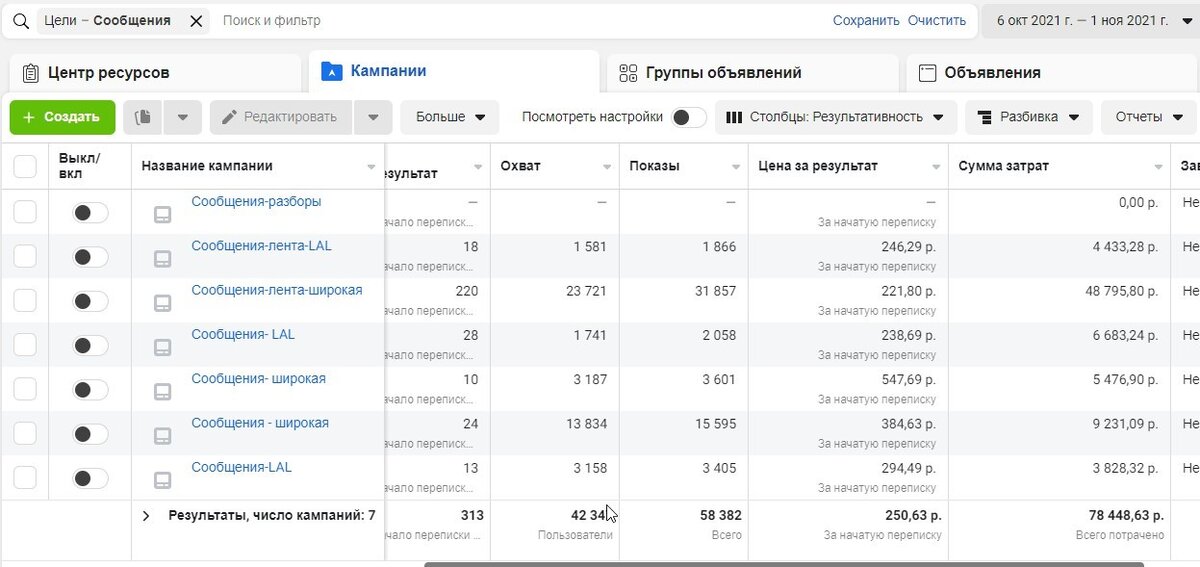Click the Очистить link
1200x567 pixels.
point(937,21)
